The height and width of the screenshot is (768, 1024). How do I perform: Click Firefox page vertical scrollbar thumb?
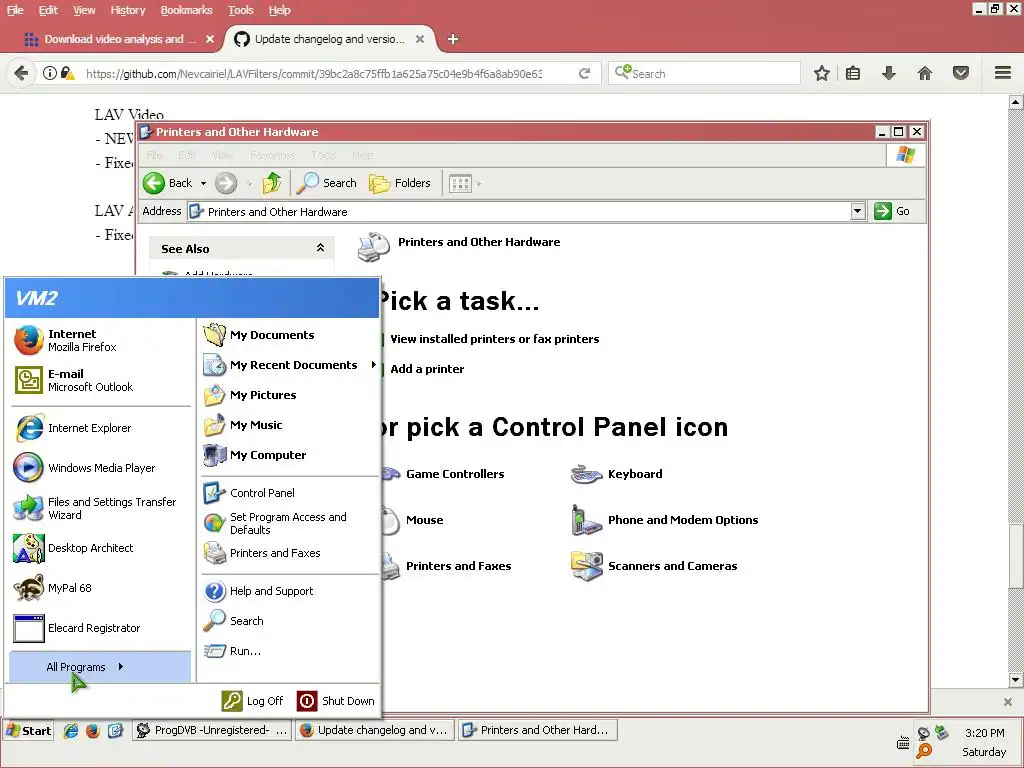pos(1015,555)
